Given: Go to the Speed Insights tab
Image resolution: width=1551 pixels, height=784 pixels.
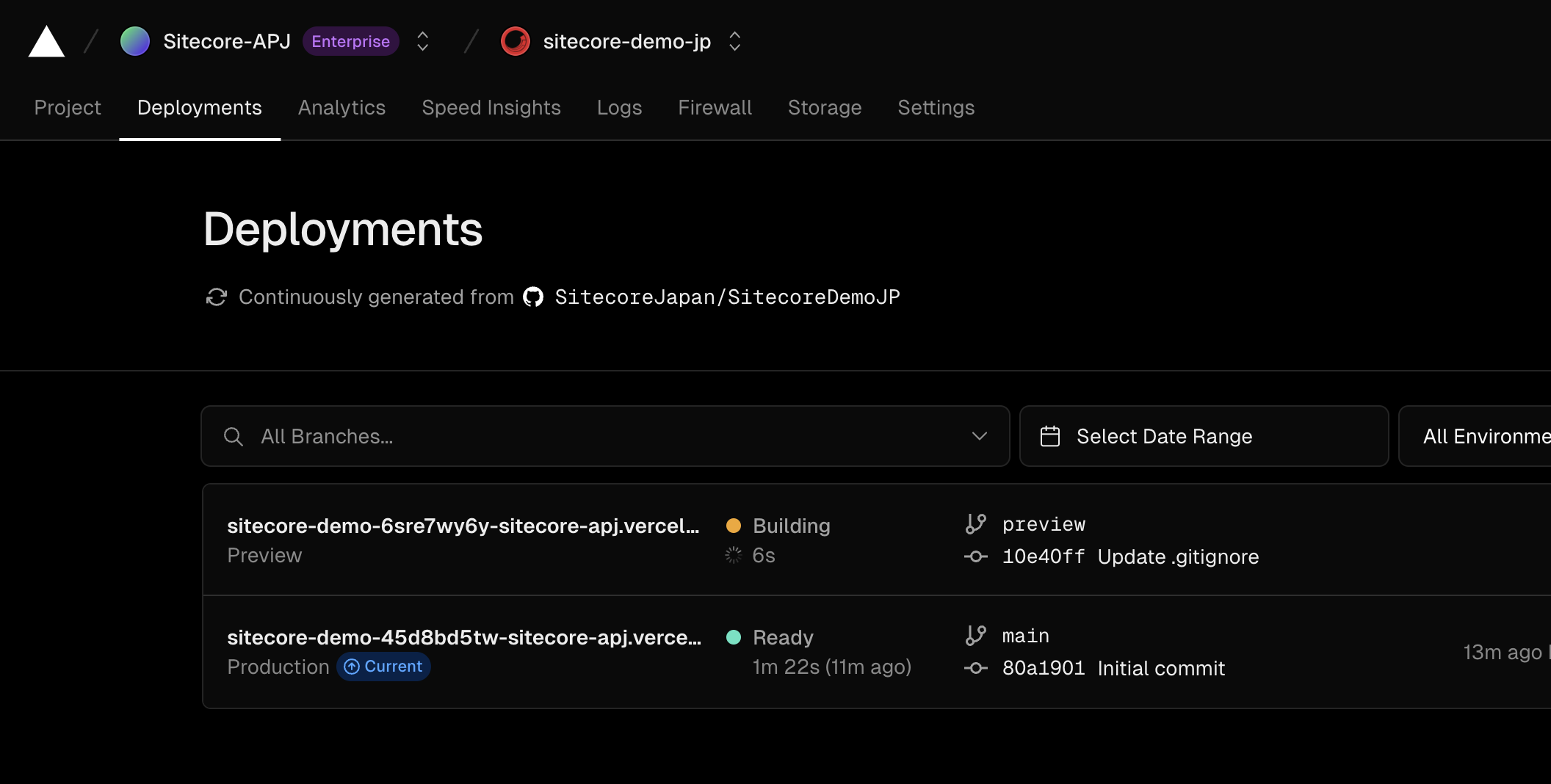Looking at the screenshot, I should click(491, 107).
